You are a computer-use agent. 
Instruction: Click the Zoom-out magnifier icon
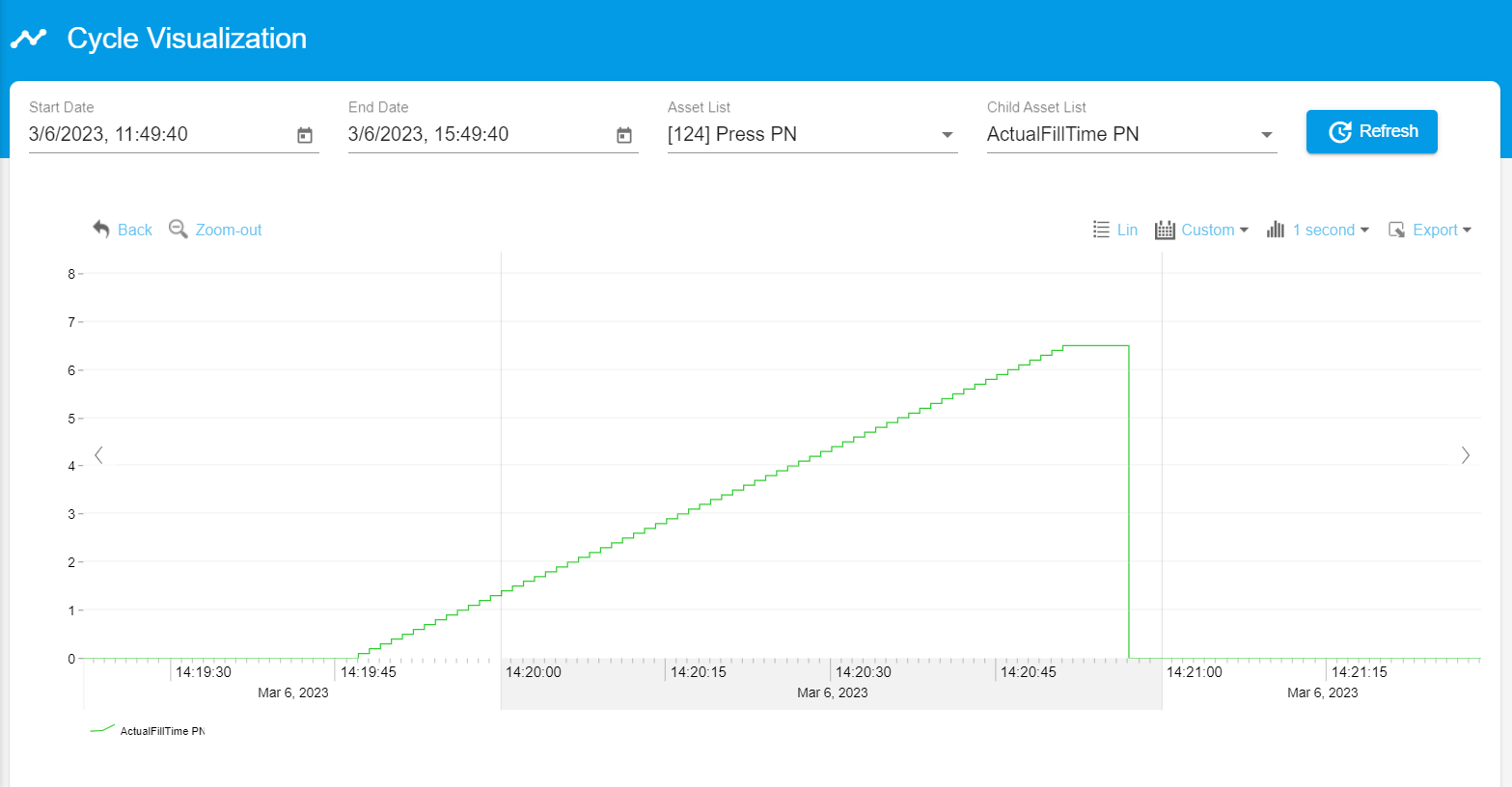[178, 229]
